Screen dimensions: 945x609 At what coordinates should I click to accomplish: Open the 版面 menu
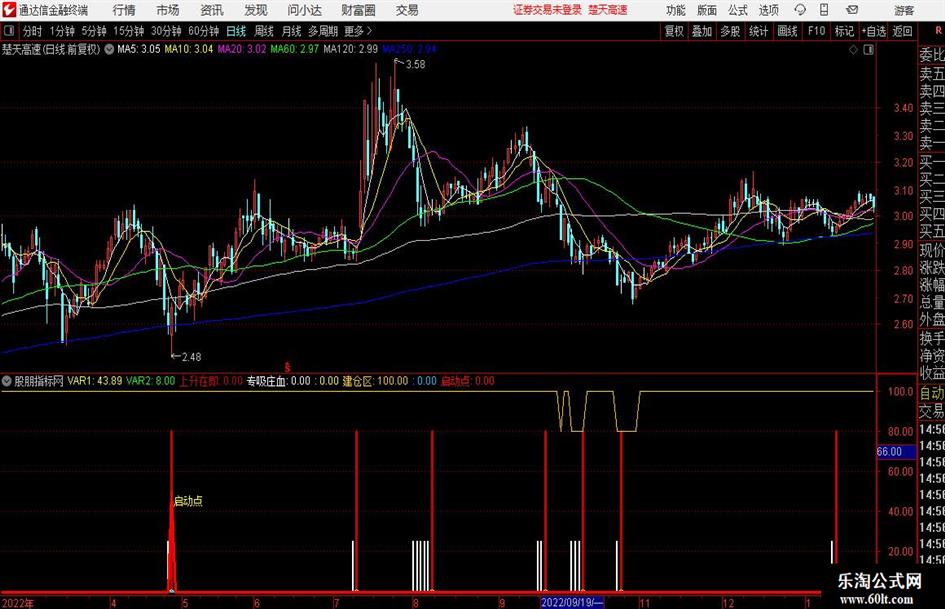point(707,10)
